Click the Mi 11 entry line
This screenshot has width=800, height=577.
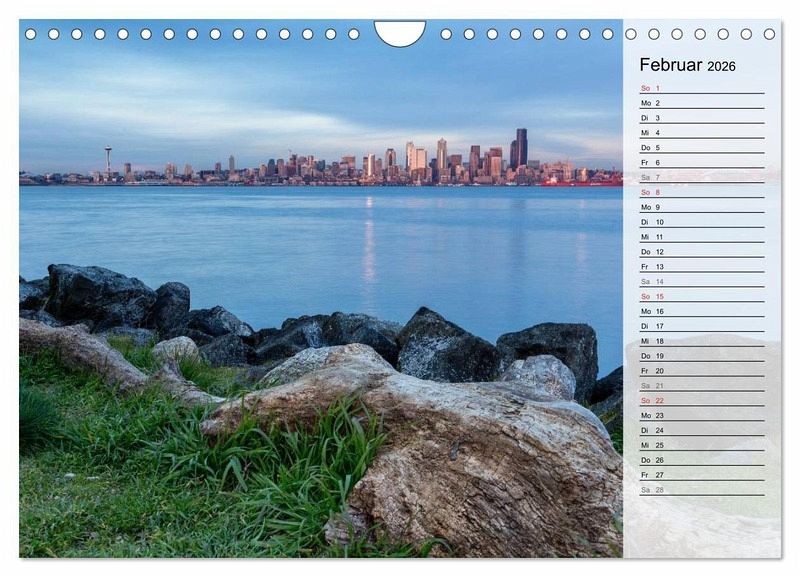click(701, 237)
